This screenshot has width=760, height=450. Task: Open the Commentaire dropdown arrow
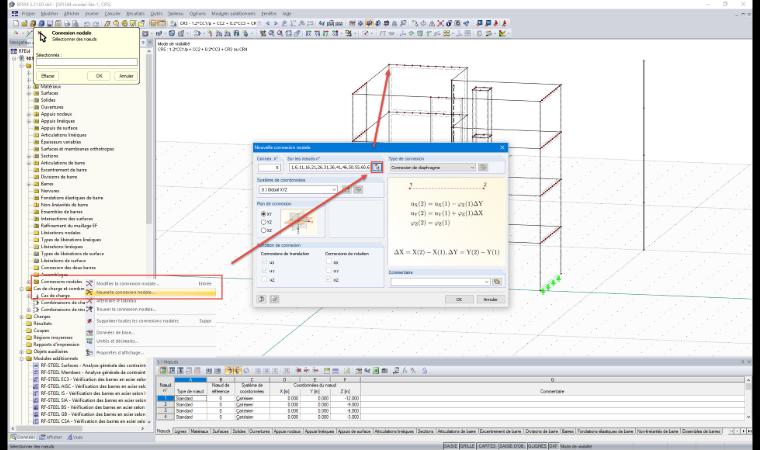(x=487, y=282)
